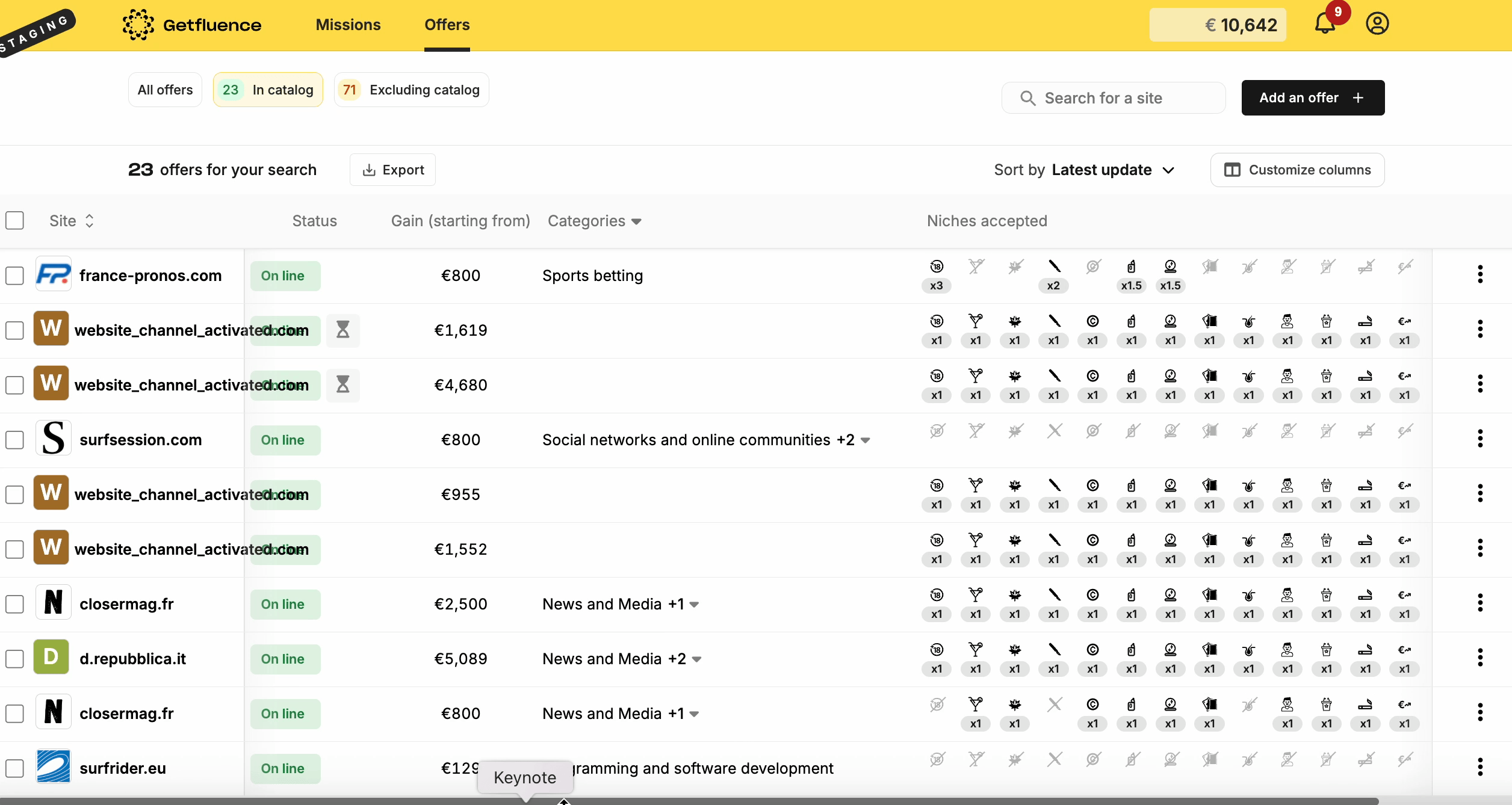
Task: Click the Search for a site field
Action: point(1114,98)
